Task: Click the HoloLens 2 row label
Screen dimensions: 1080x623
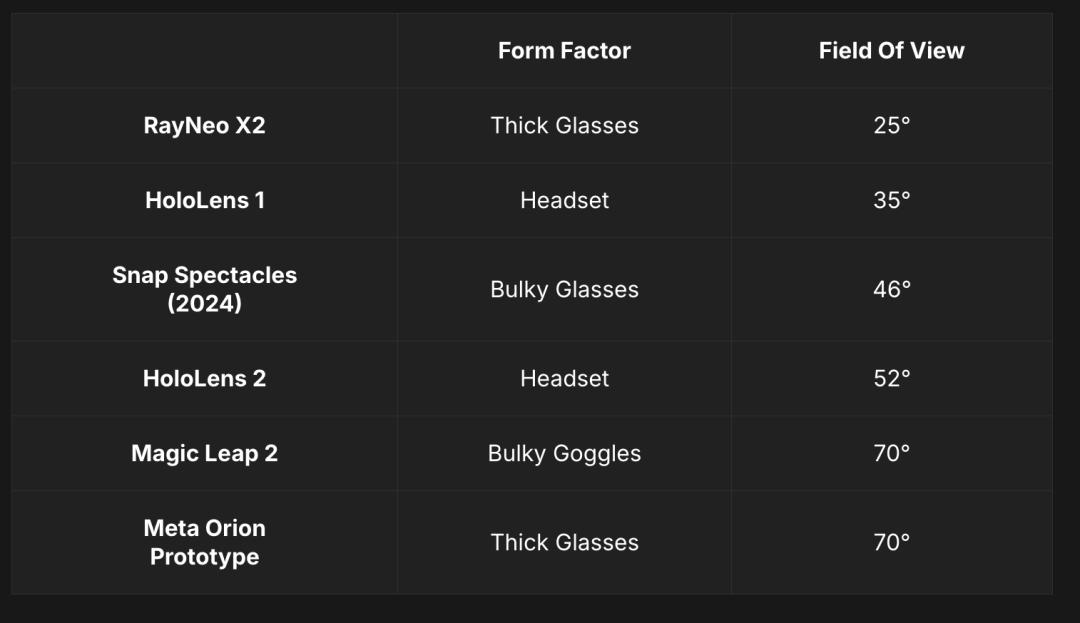Action: click(x=204, y=378)
